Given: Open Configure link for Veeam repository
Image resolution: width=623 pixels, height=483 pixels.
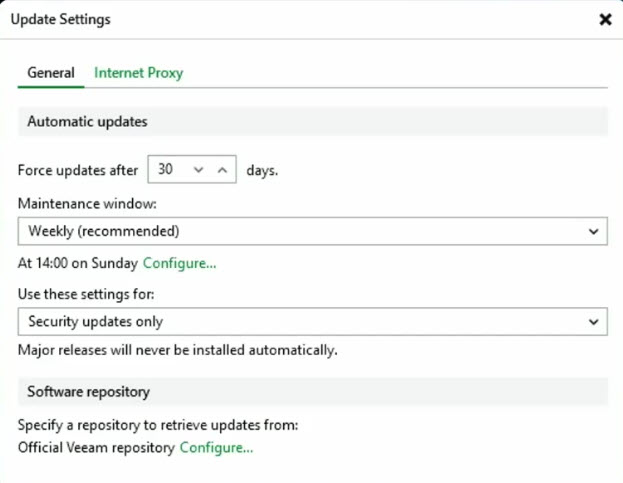Looking at the screenshot, I should [216, 447].
